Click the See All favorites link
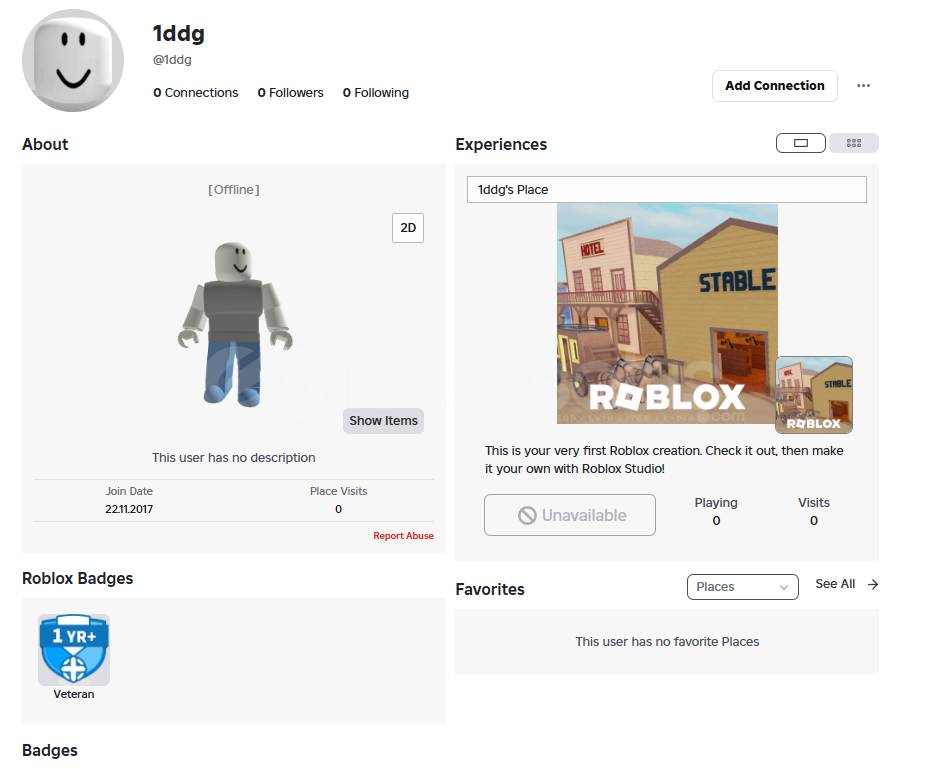Screen dimensions: 942x769 pos(835,584)
